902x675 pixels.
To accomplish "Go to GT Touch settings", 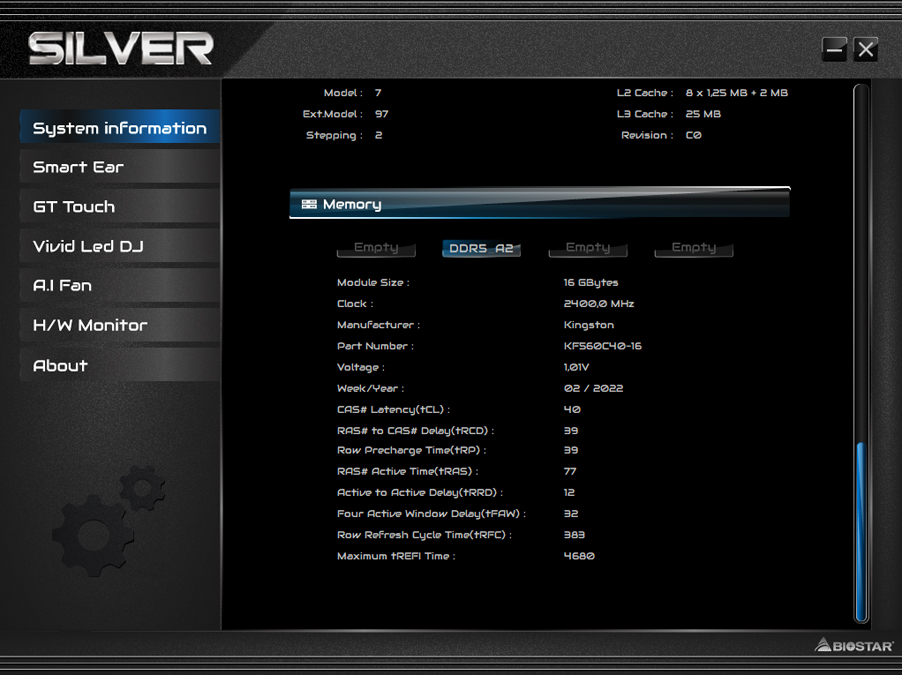I will point(120,207).
